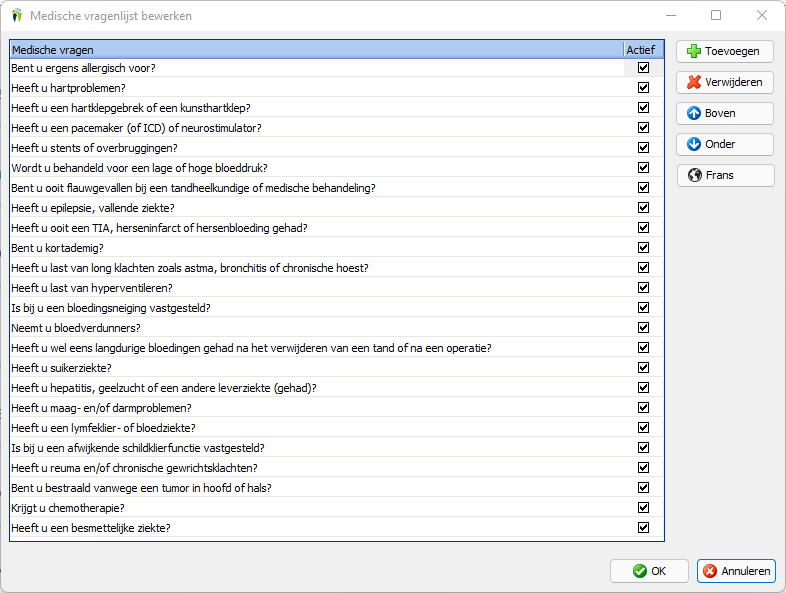Viewport: 786px width, 593px height.
Task: Toggle Actief checkbox for hyperventileren question
Action: 644,288
